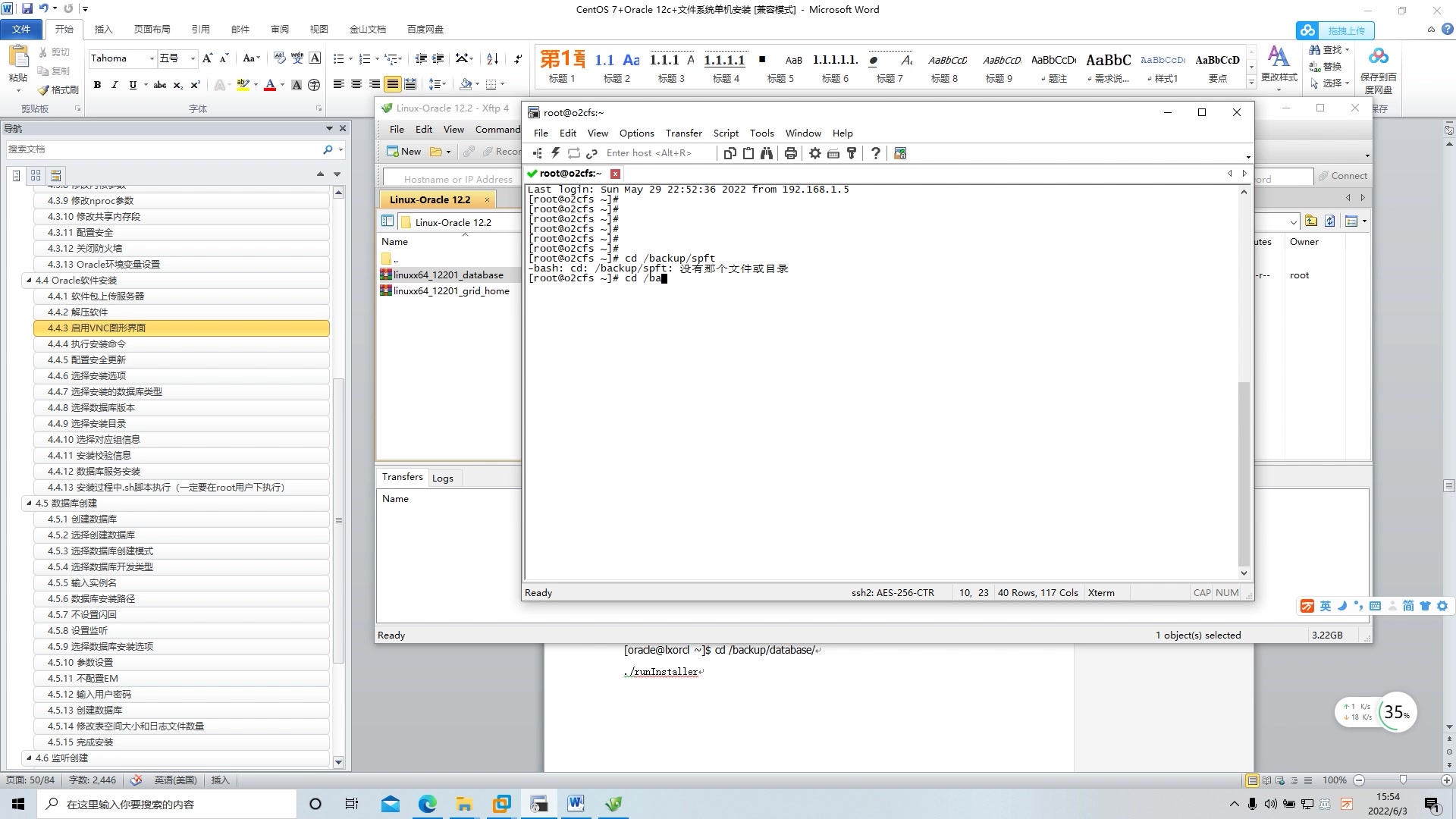Screen dimensions: 1456x819
Task: Open the Transfer menu in terminal window
Action: point(684,133)
